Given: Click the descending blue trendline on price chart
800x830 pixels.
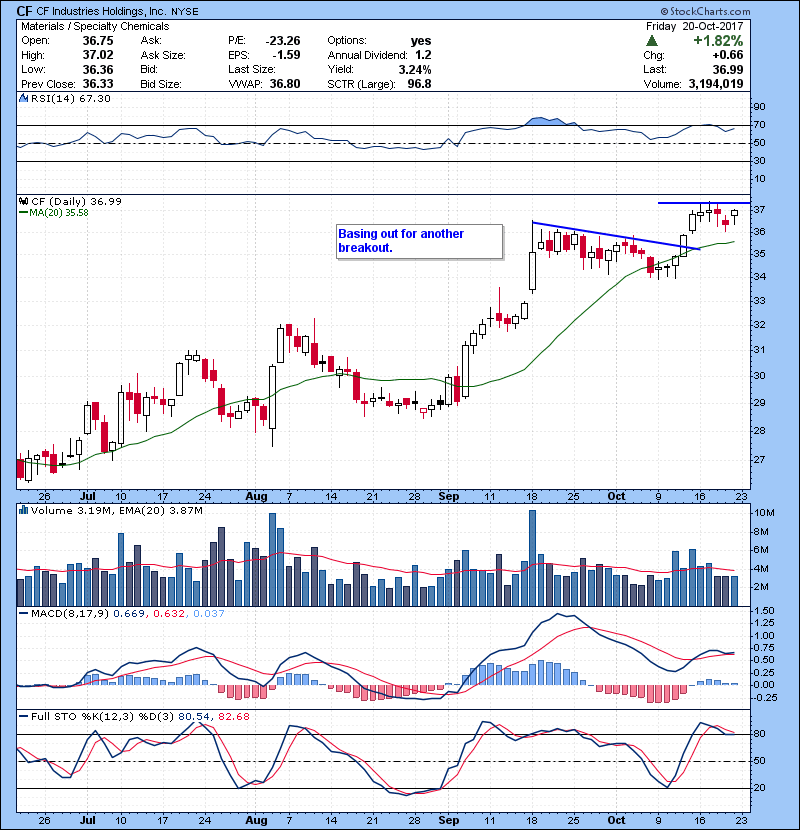Looking at the screenshot, I should [x=616, y=236].
